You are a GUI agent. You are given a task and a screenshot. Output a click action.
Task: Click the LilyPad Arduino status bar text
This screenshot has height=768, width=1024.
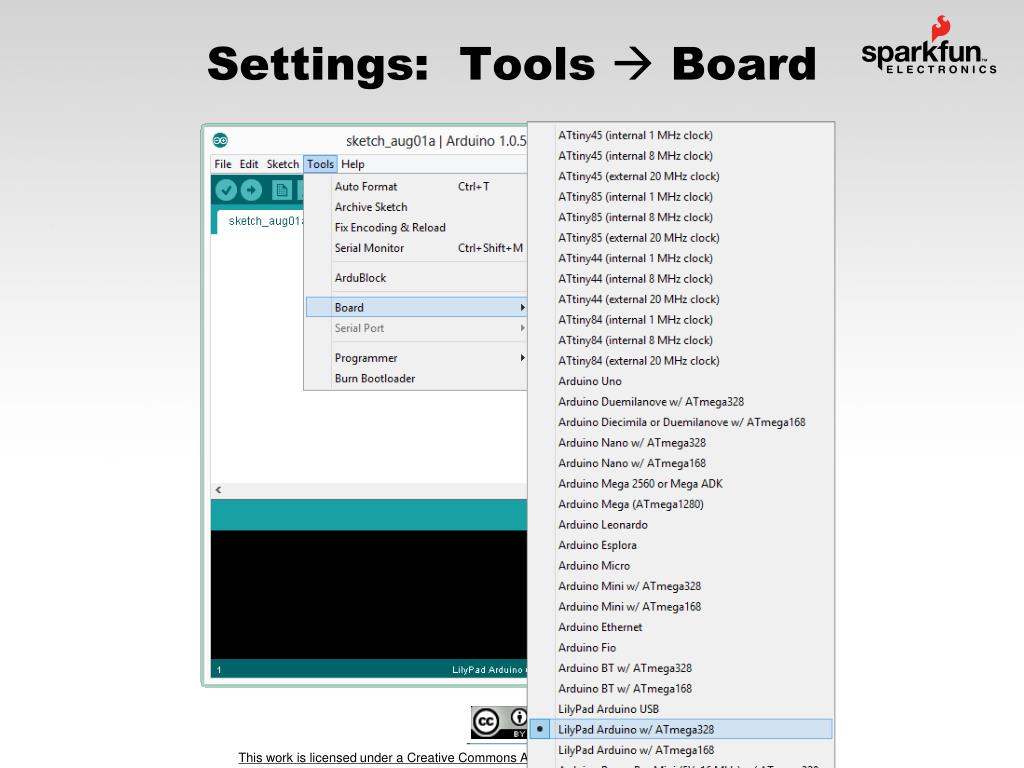point(489,670)
